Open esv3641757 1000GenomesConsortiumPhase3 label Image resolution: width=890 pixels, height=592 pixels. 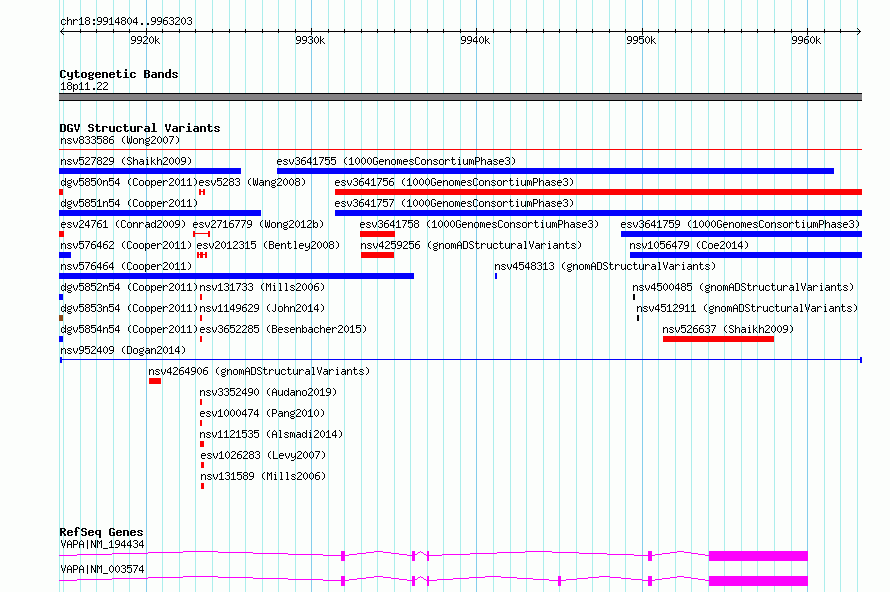pos(454,203)
